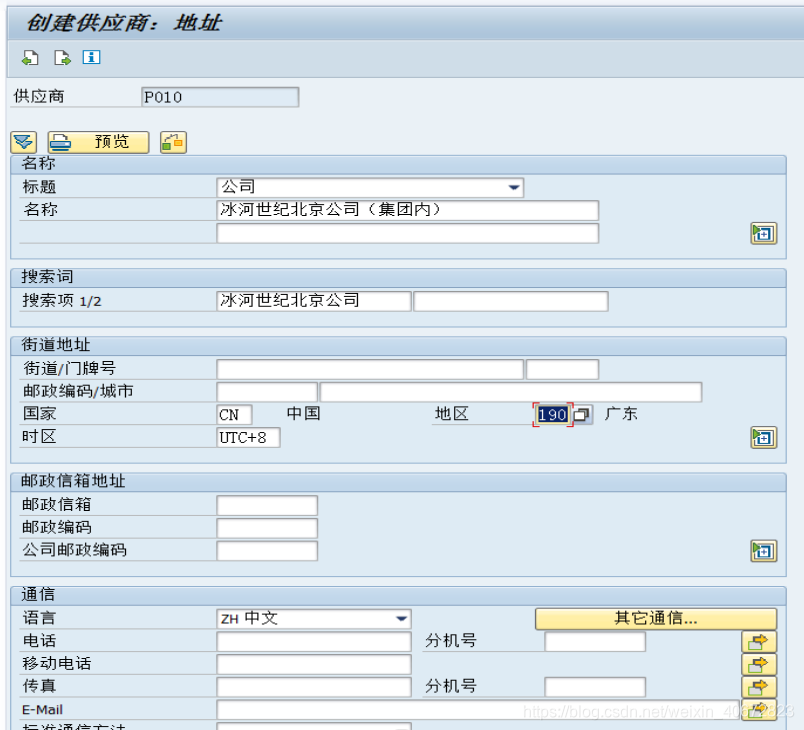Screen dimensions: 804x730
Task: Click the second empty 名称 line field
Action: point(408,233)
